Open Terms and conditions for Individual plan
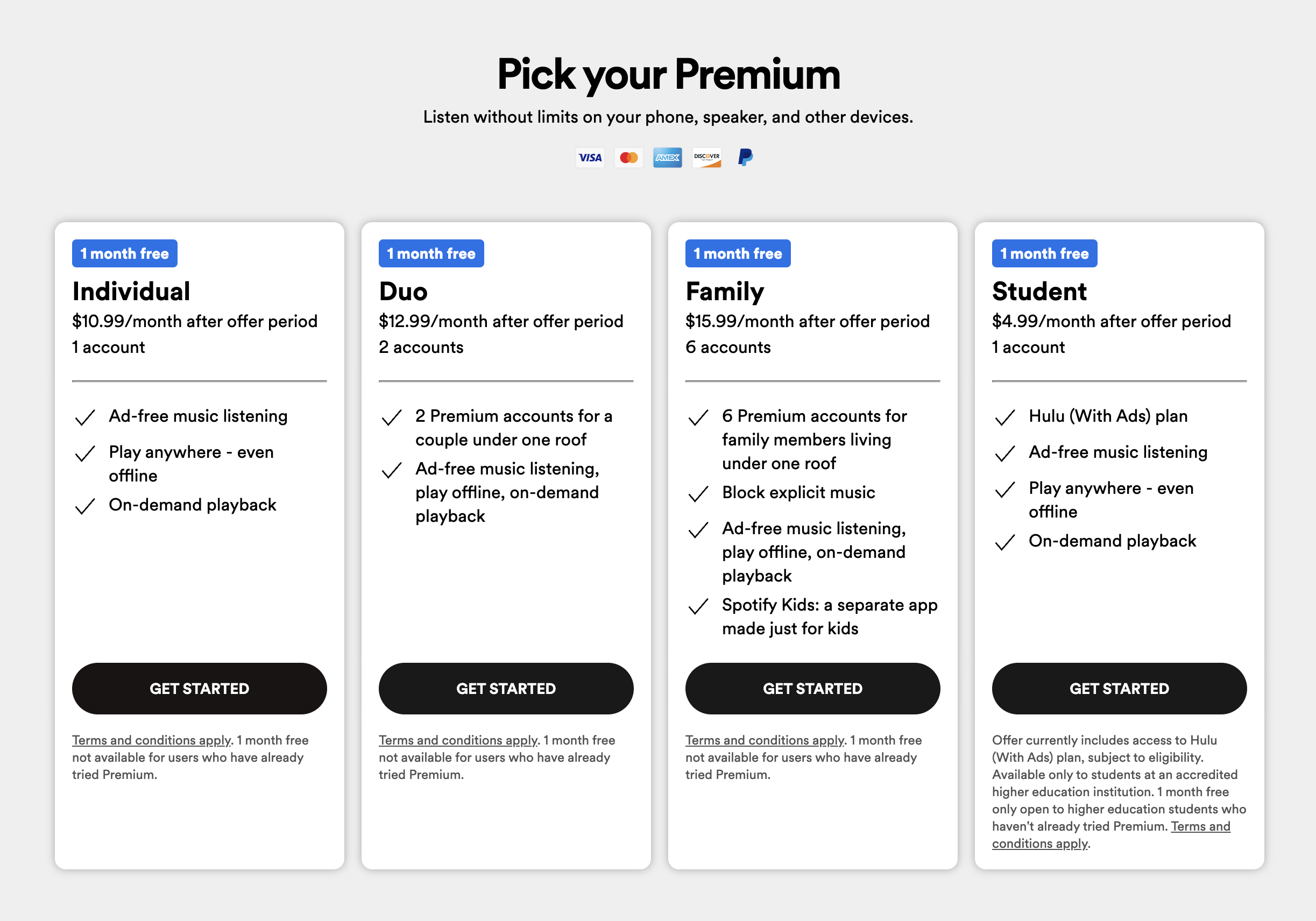 pyautogui.click(x=151, y=740)
